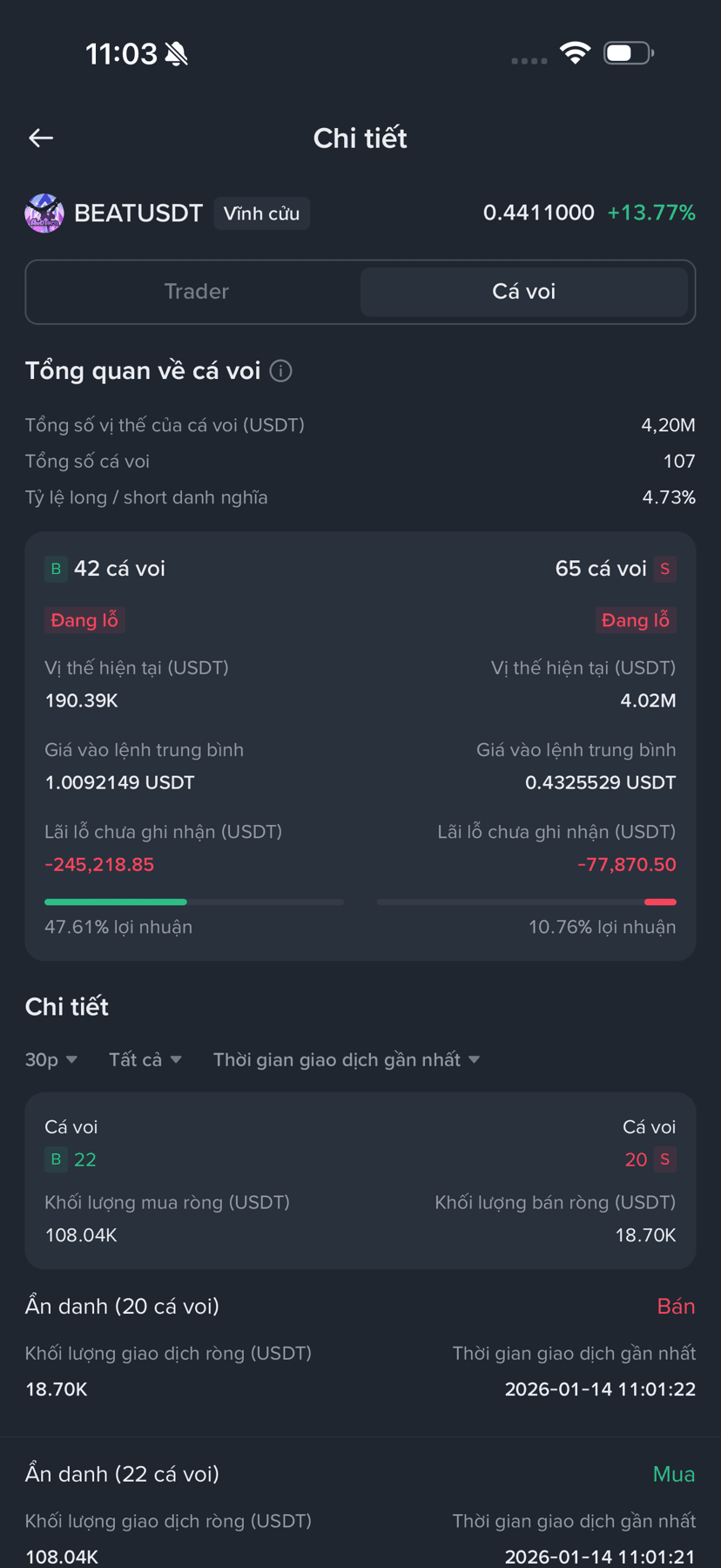Open Thời gian giao dịch gần nhất sort dropdown
The height and width of the screenshot is (1568, 721).
pos(347,1060)
